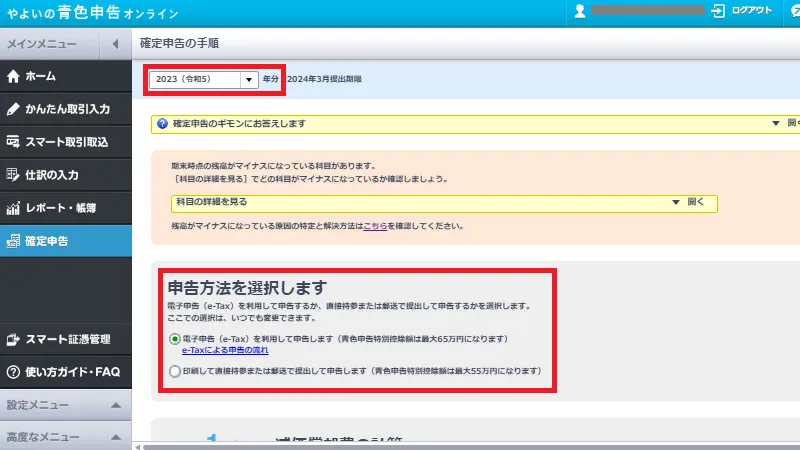800x450 pixels.
Task: Expand the 高度なメニュー section
Action: (66, 437)
